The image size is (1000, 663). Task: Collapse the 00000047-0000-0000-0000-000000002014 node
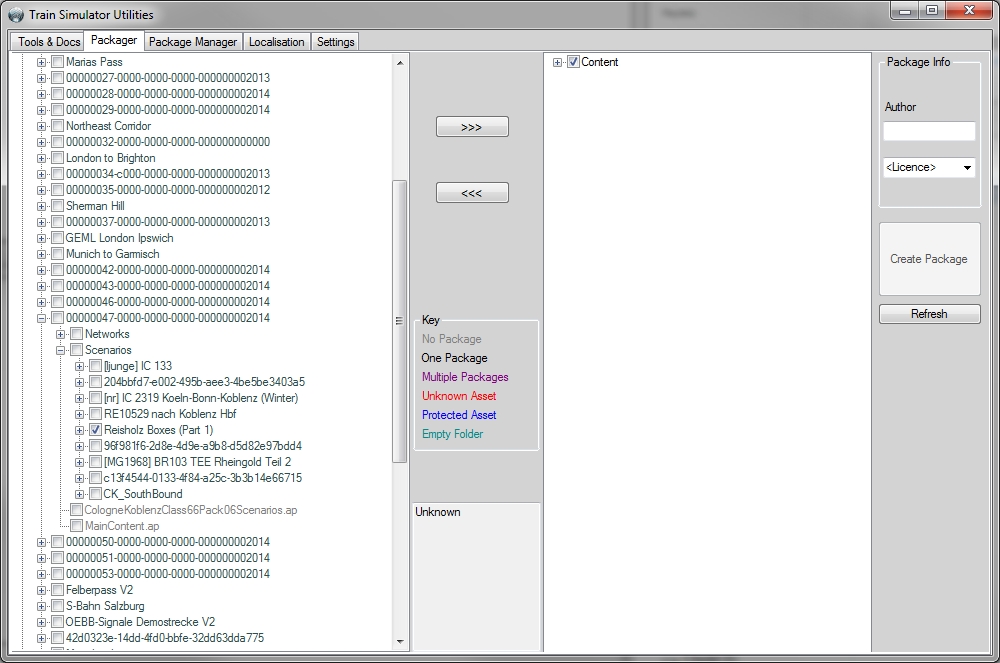pos(41,318)
